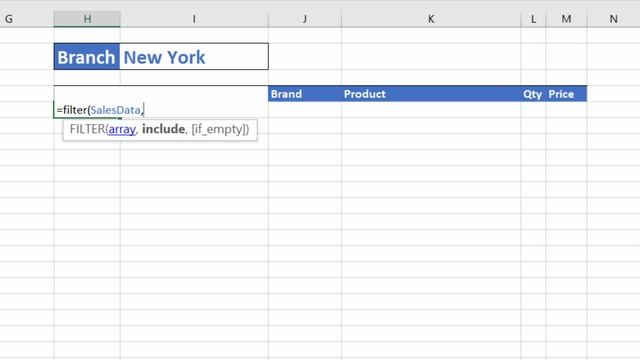Select column G header
Viewport: 640px width, 360px height.
[x=27, y=19]
